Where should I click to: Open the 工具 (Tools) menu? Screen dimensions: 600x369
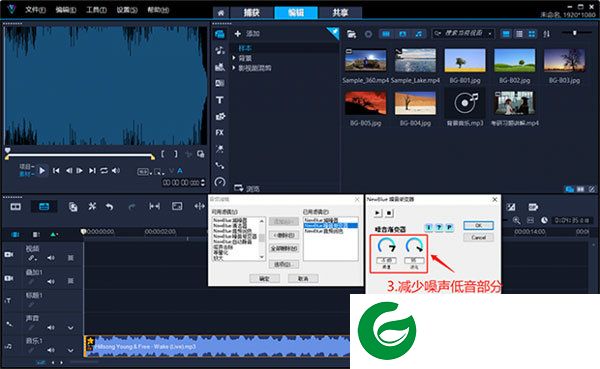pyautogui.click(x=96, y=10)
